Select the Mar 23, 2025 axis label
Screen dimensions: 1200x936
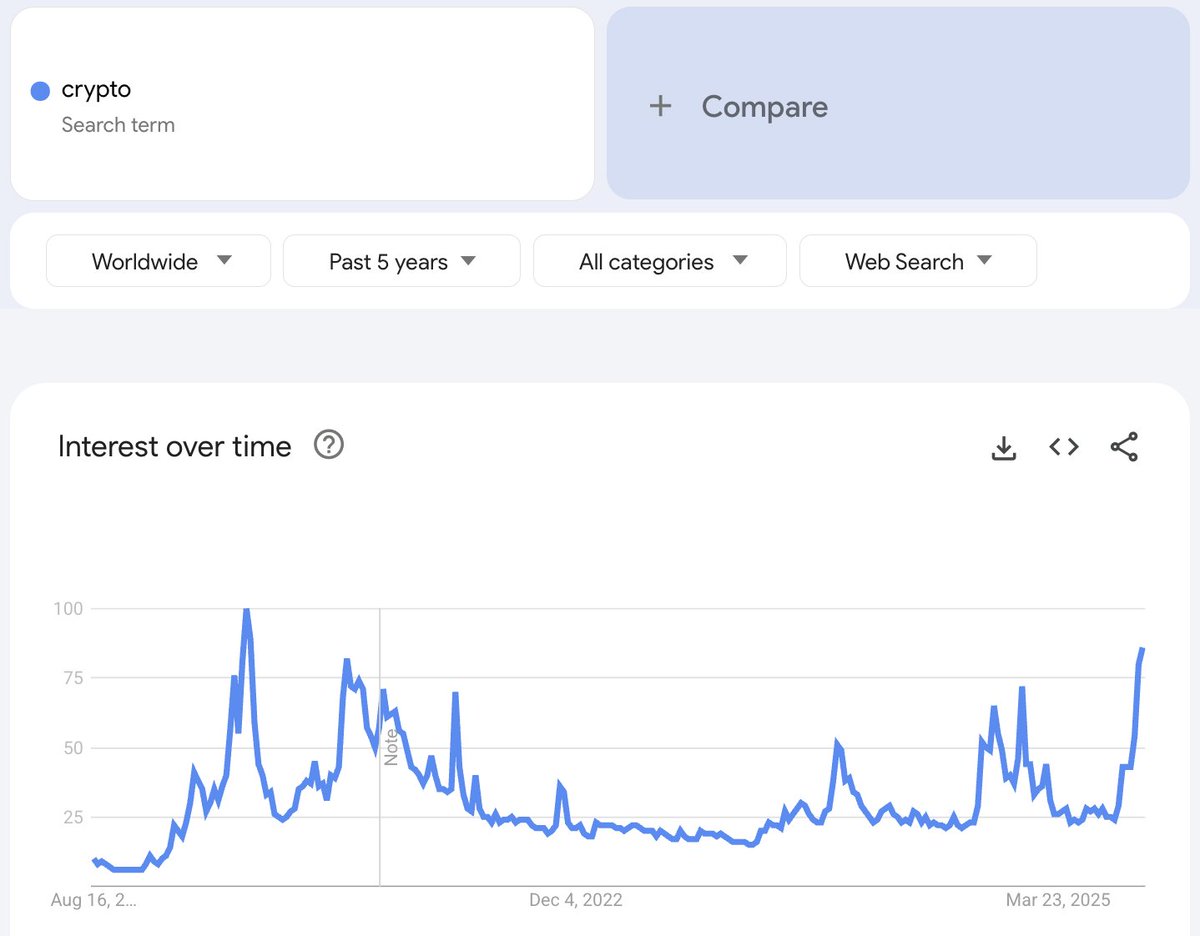click(1058, 900)
